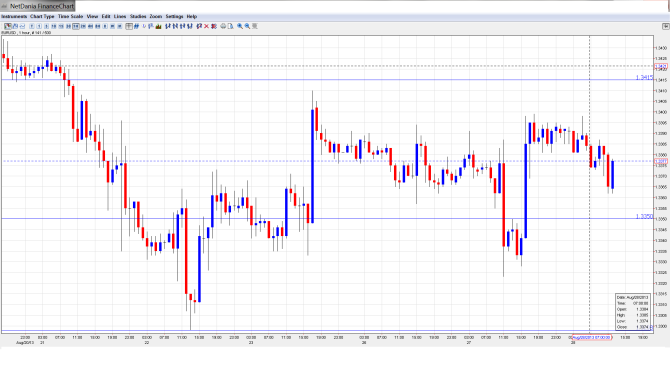Click the Help menu item

coord(192,16)
